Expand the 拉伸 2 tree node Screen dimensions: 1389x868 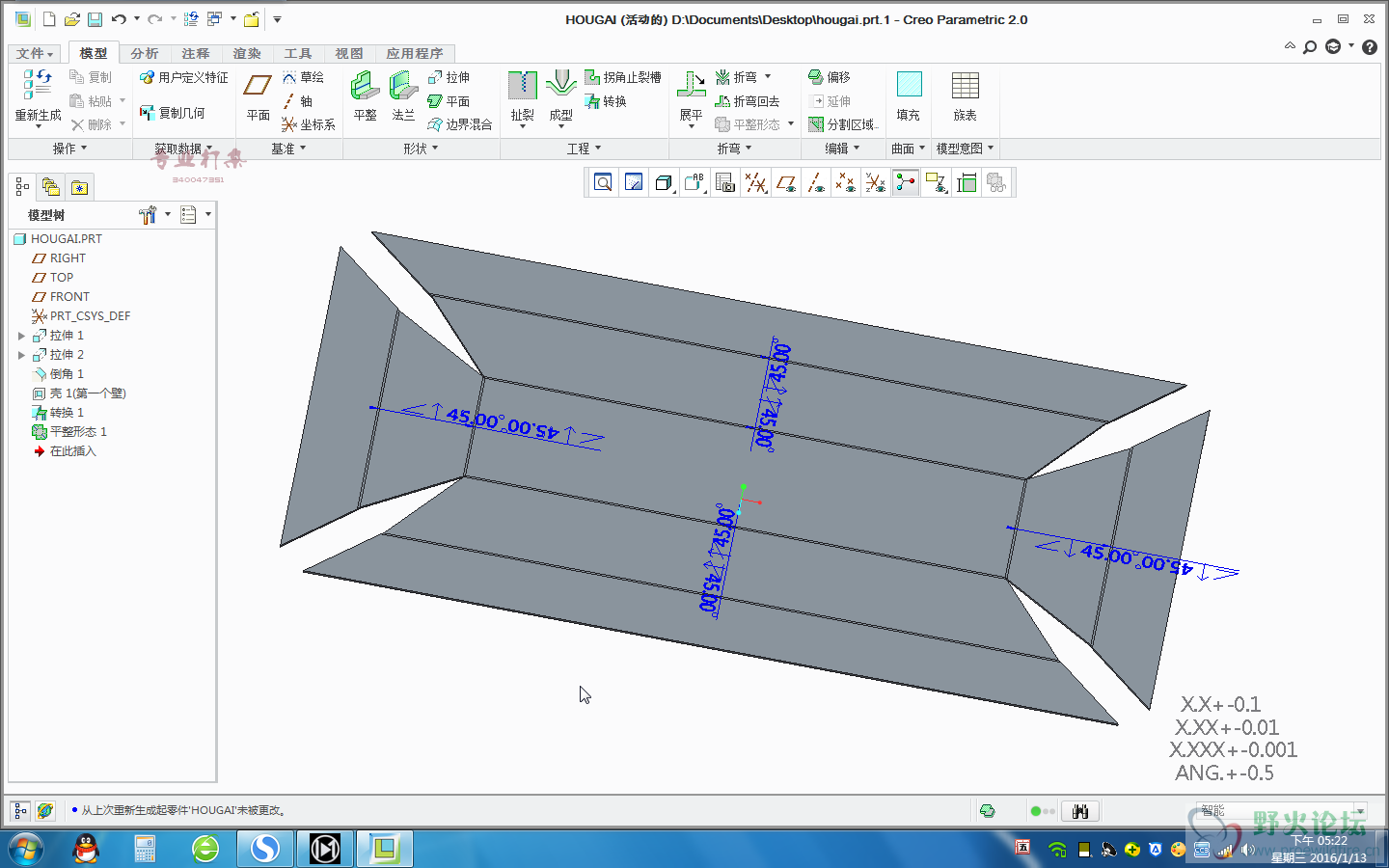21,355
